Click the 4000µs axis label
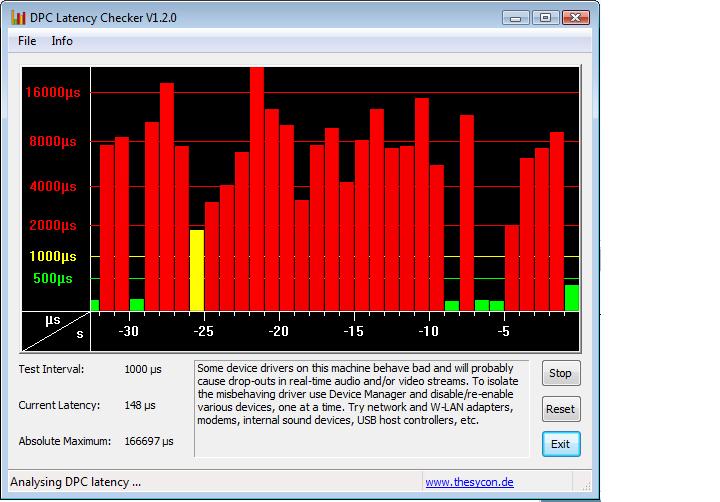The height and width of the screenshot is (502, 720). point(53,186)
